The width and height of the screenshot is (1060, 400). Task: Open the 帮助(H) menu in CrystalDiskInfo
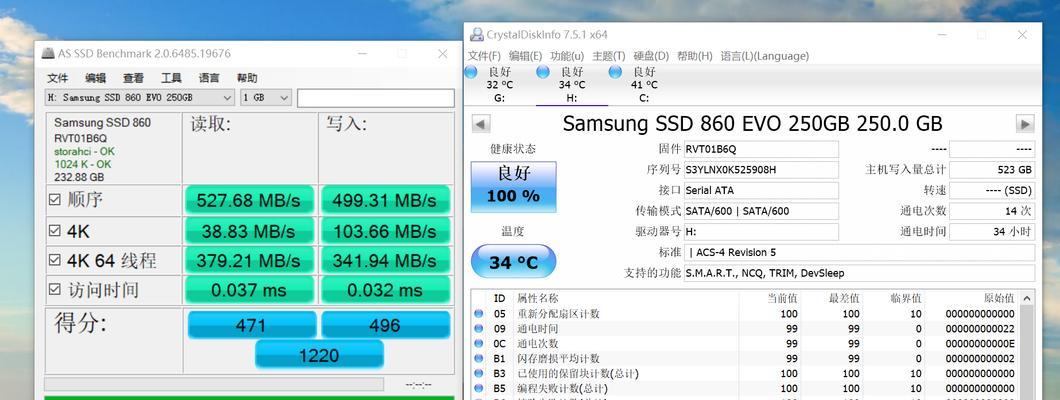694,56
